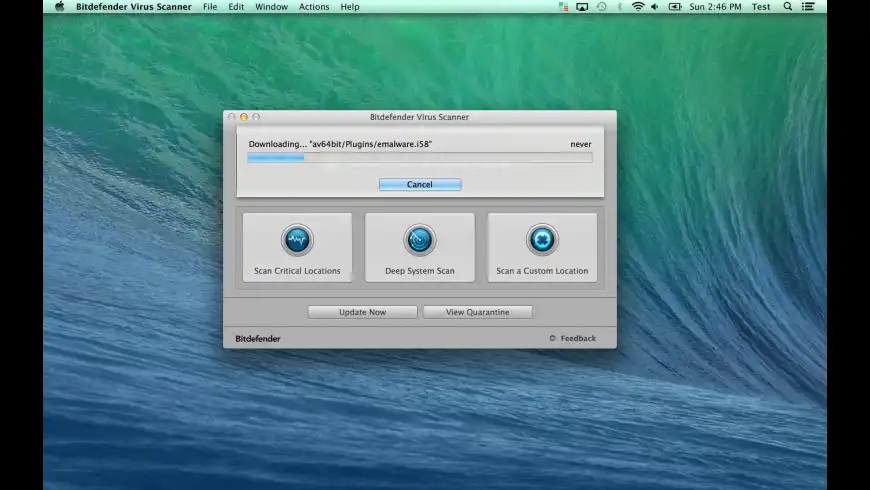Click the Feedback link

[577, 339]
